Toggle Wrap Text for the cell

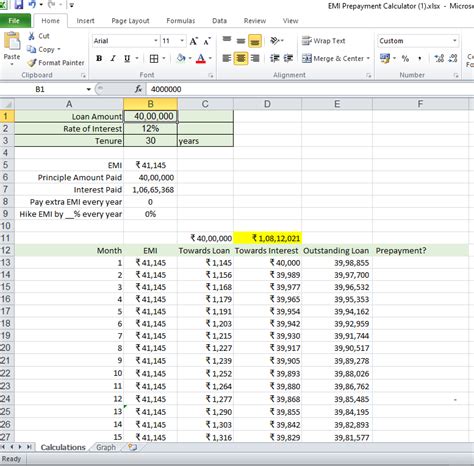tap(323, 41)
